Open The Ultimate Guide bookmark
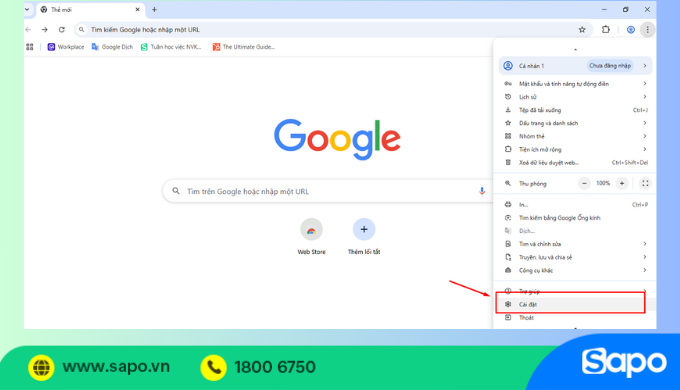 pos(244,47)
